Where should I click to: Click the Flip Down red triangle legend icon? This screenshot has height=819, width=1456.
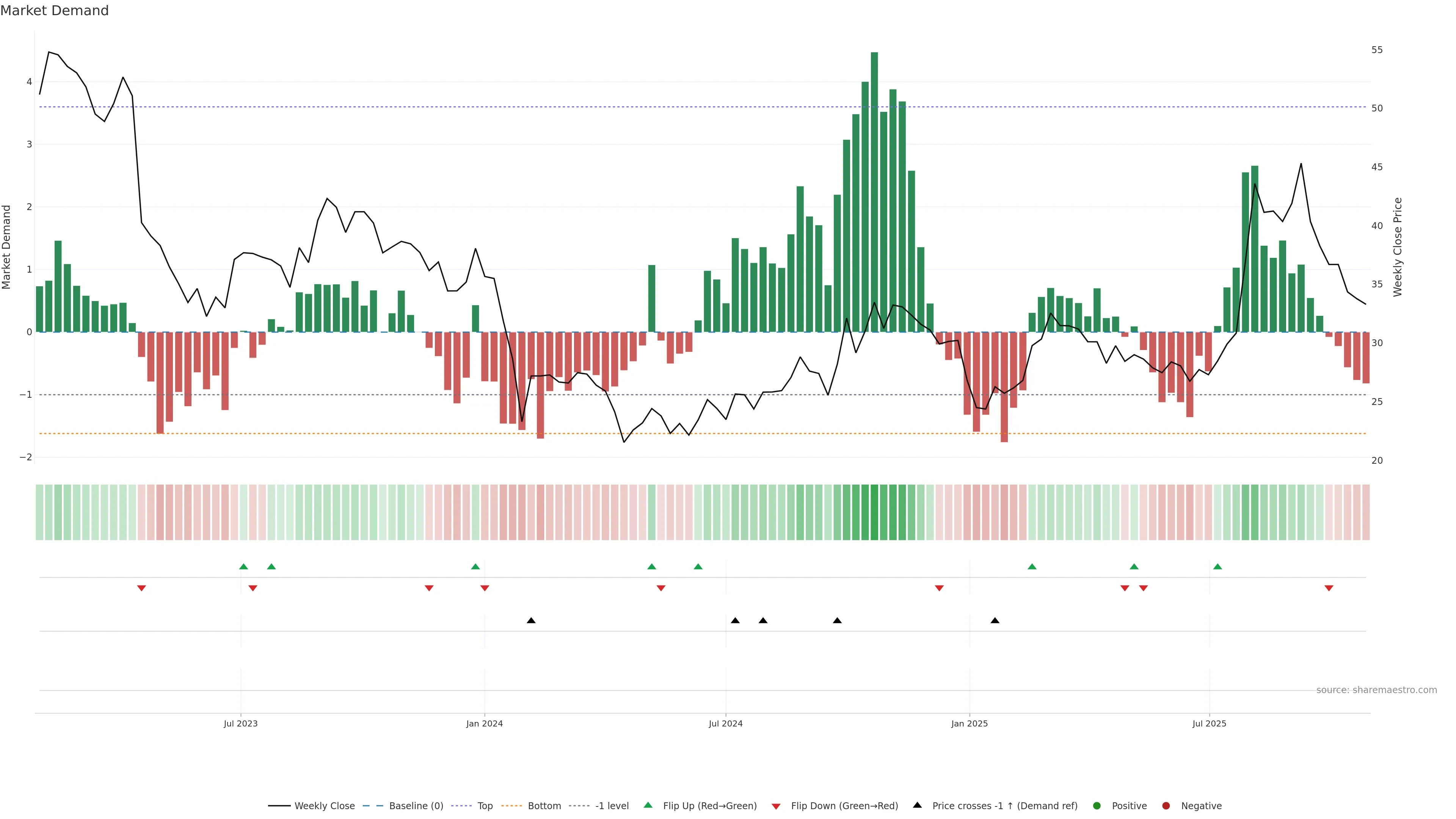[x=776, y=806]
